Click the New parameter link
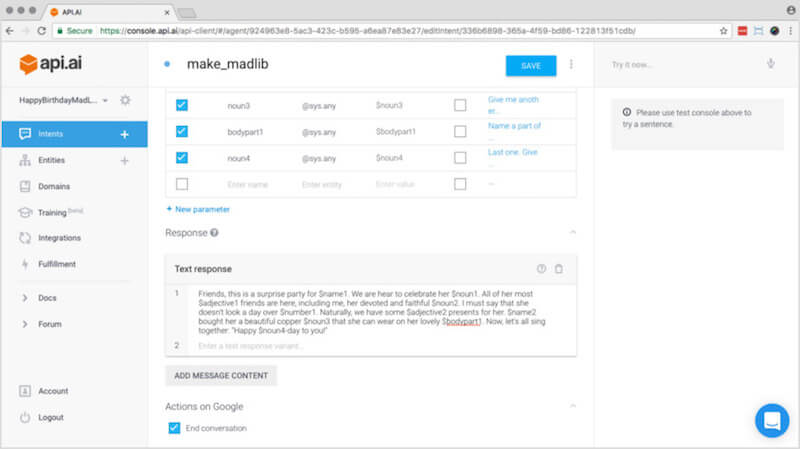 coord(198,209)
